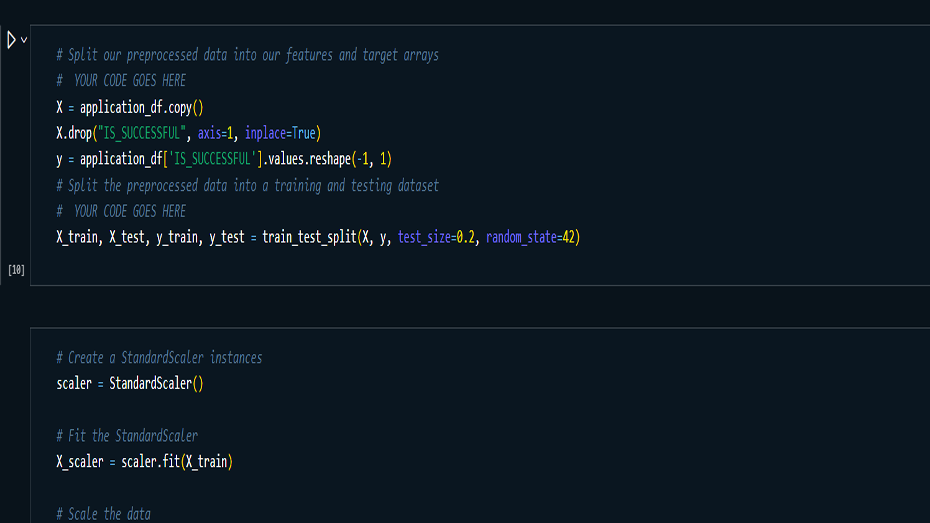Place cursor on train_test_split function name

(308, 237)
